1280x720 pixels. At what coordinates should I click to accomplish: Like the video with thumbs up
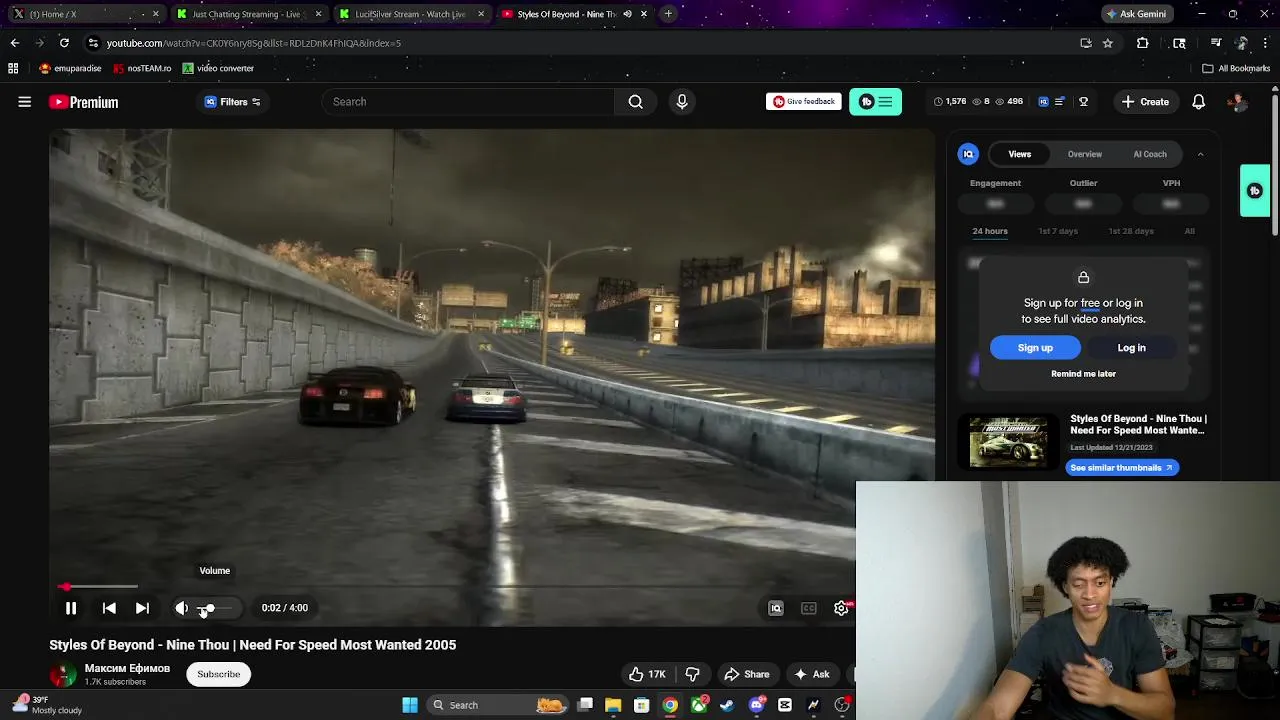click(x=647, y=674)
